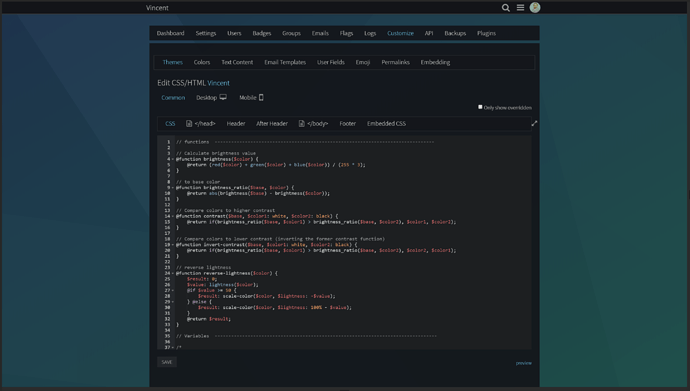Open the Embedding sub-tab
The height and width of the screenshot is (391, 690).
pyautogui.click(x=435, y=62)
